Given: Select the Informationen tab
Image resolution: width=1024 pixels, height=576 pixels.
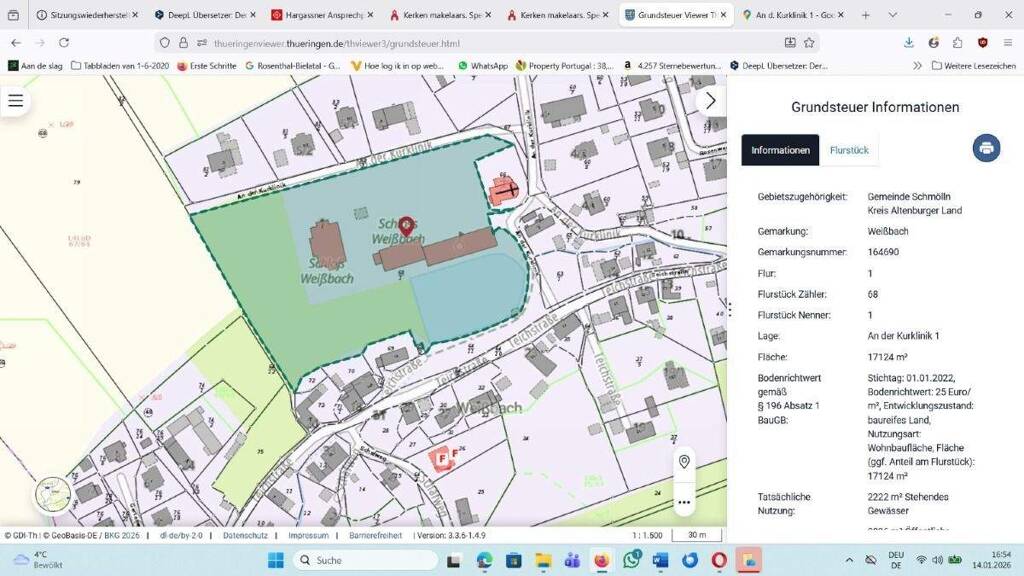Looking at the screenshot, I should [780, 150].
